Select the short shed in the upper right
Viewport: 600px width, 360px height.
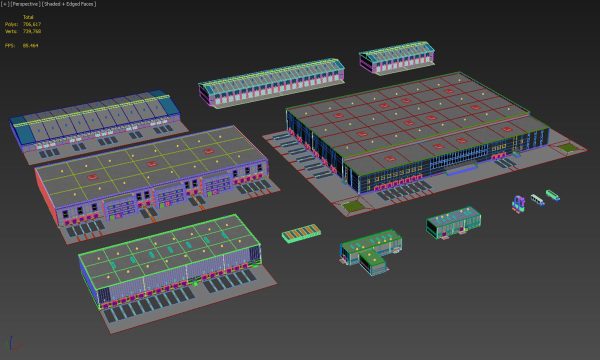pos(397,57)
